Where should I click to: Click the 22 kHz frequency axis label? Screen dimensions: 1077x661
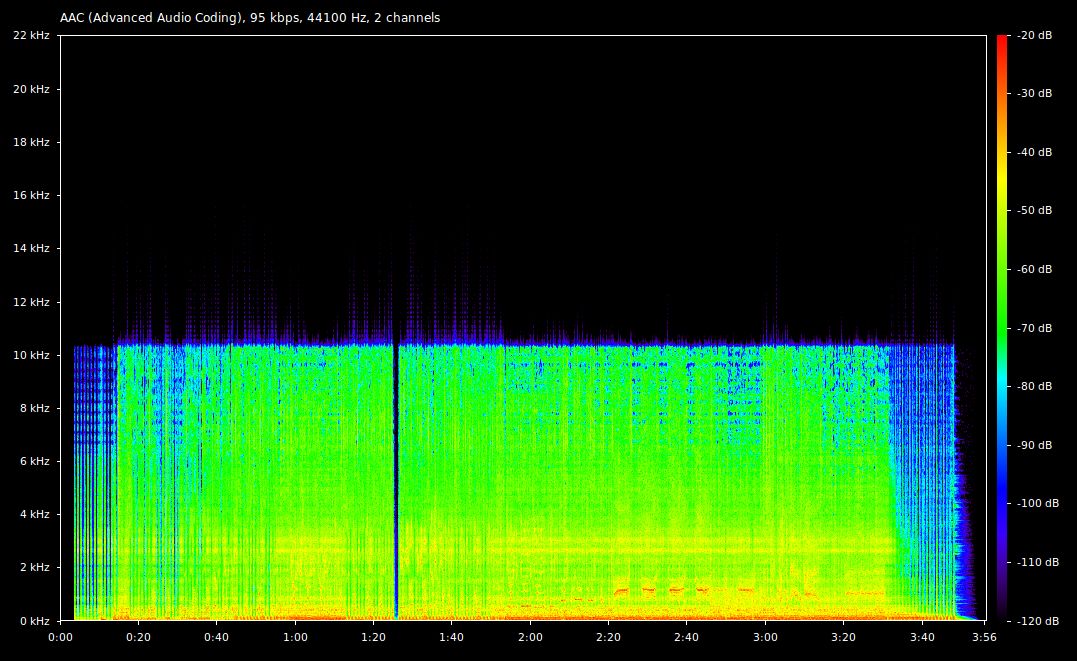tap(32, 35)
